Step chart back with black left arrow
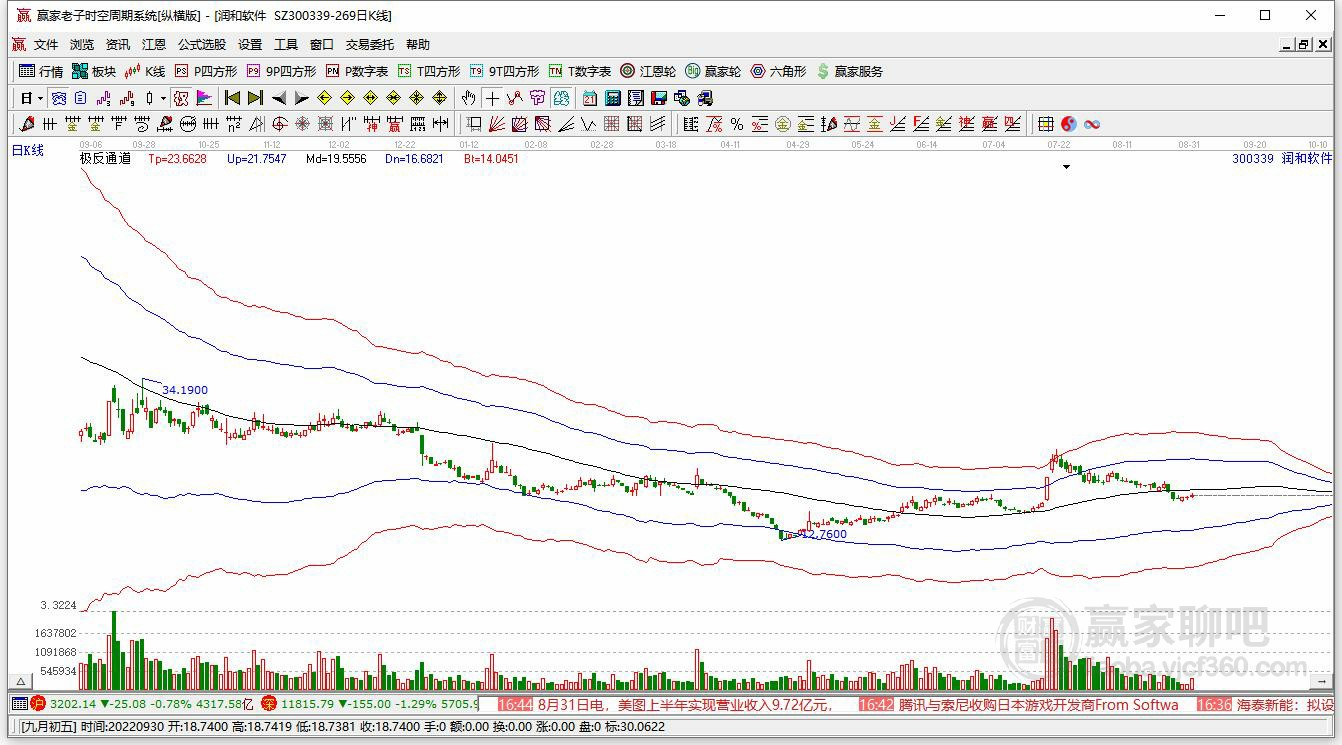This screenshot has width=1342, height=745. tap(279, 98)
